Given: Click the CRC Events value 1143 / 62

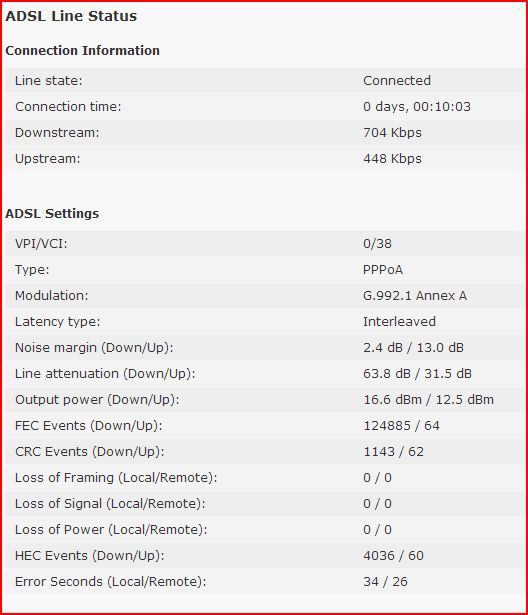Looking at the screenshot, I should [x=393, y=451].
